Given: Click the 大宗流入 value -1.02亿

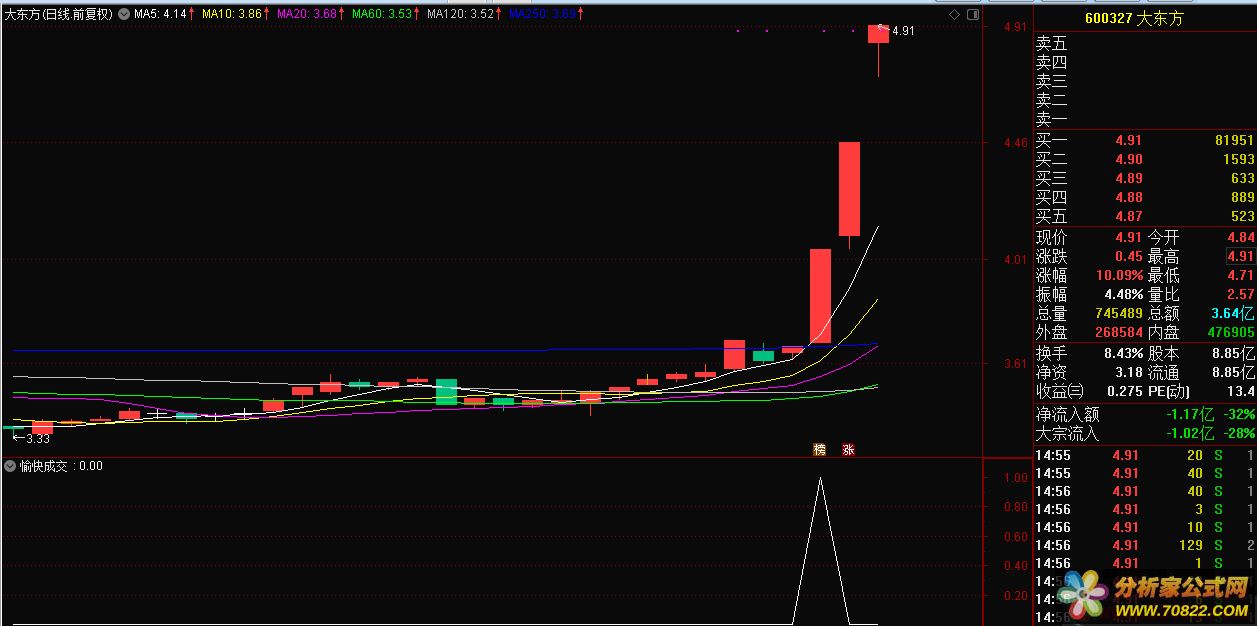Looking at the screenshot, I should 1191,433.
